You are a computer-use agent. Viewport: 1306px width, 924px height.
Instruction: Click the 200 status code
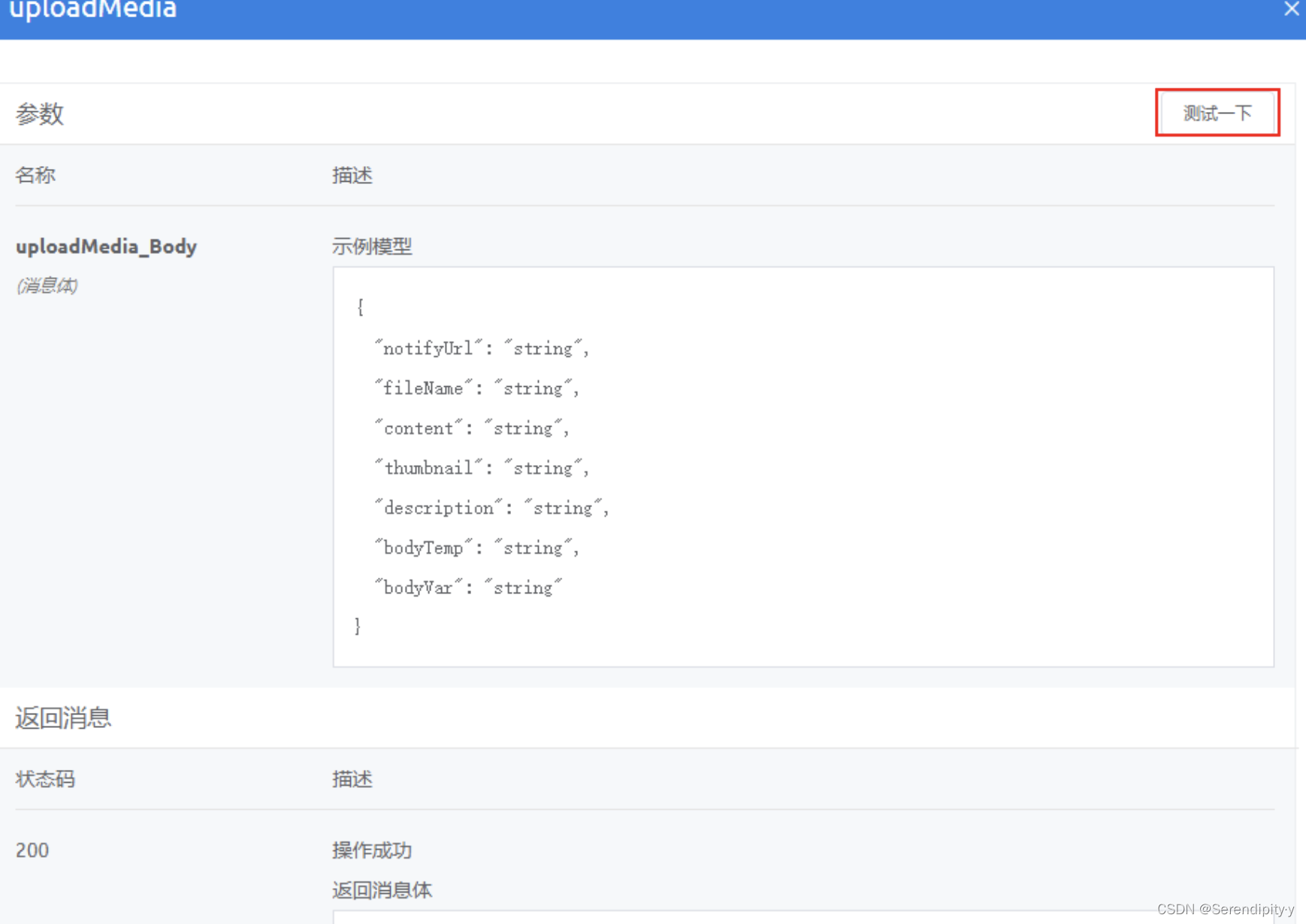pos(32,850)
